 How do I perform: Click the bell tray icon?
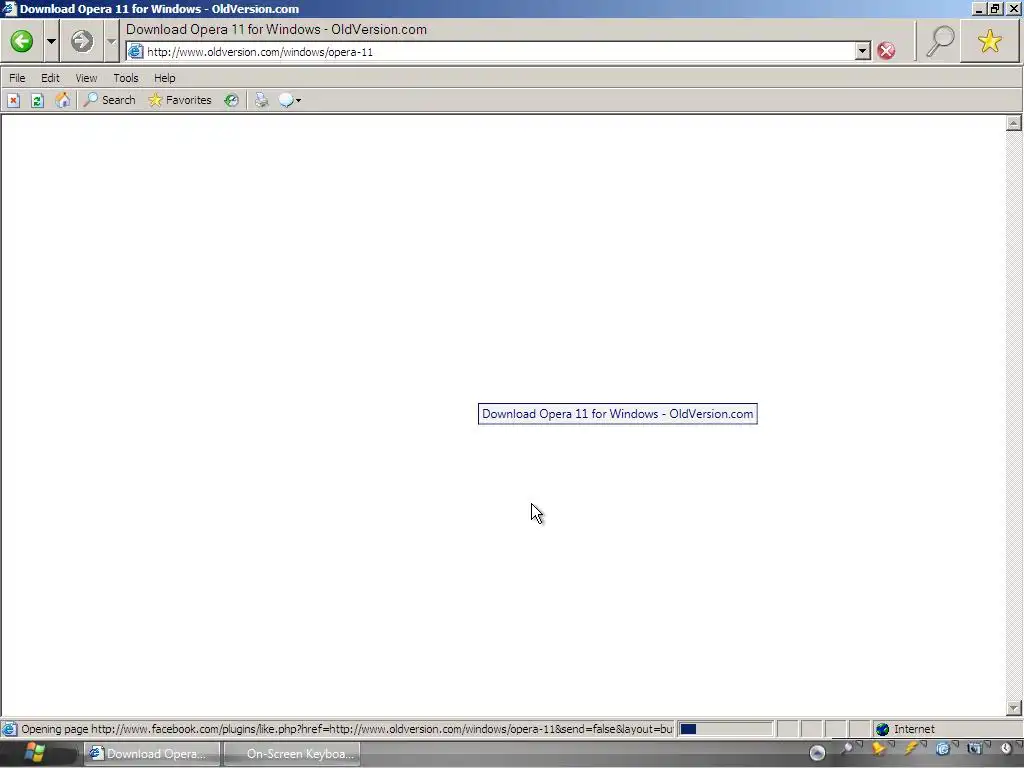pos(879,749)
